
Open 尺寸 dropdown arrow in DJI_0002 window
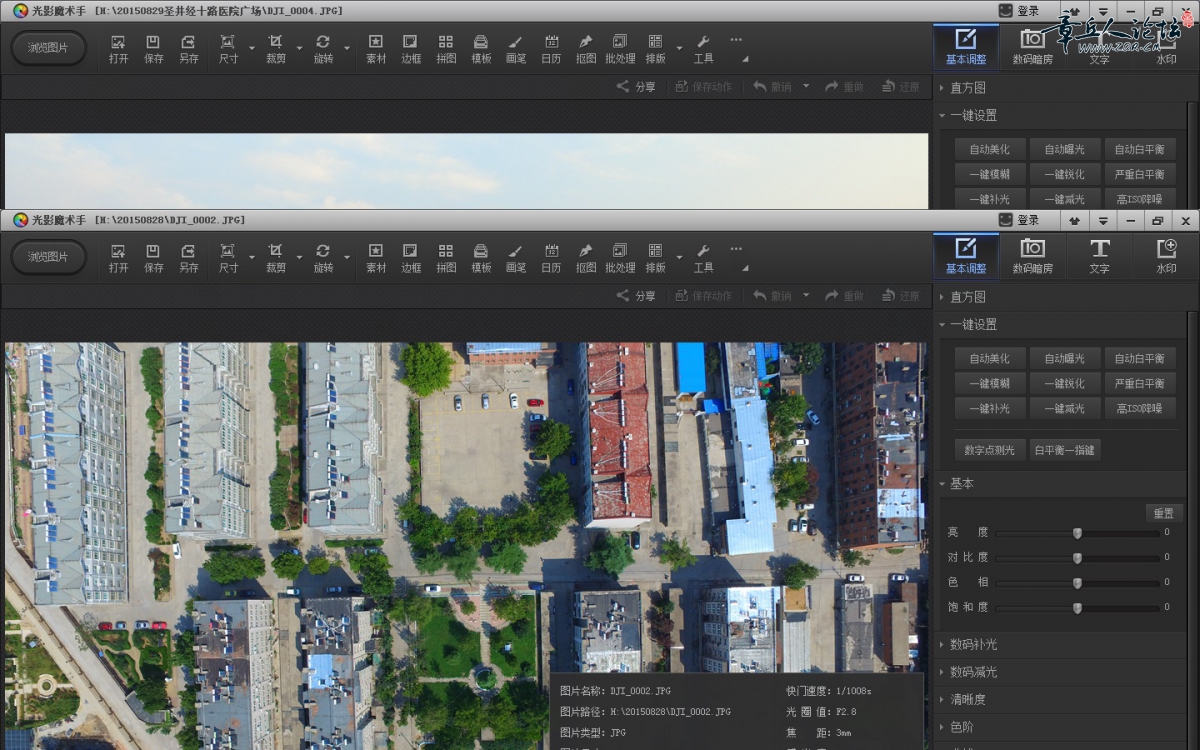[x=251, y=258]
